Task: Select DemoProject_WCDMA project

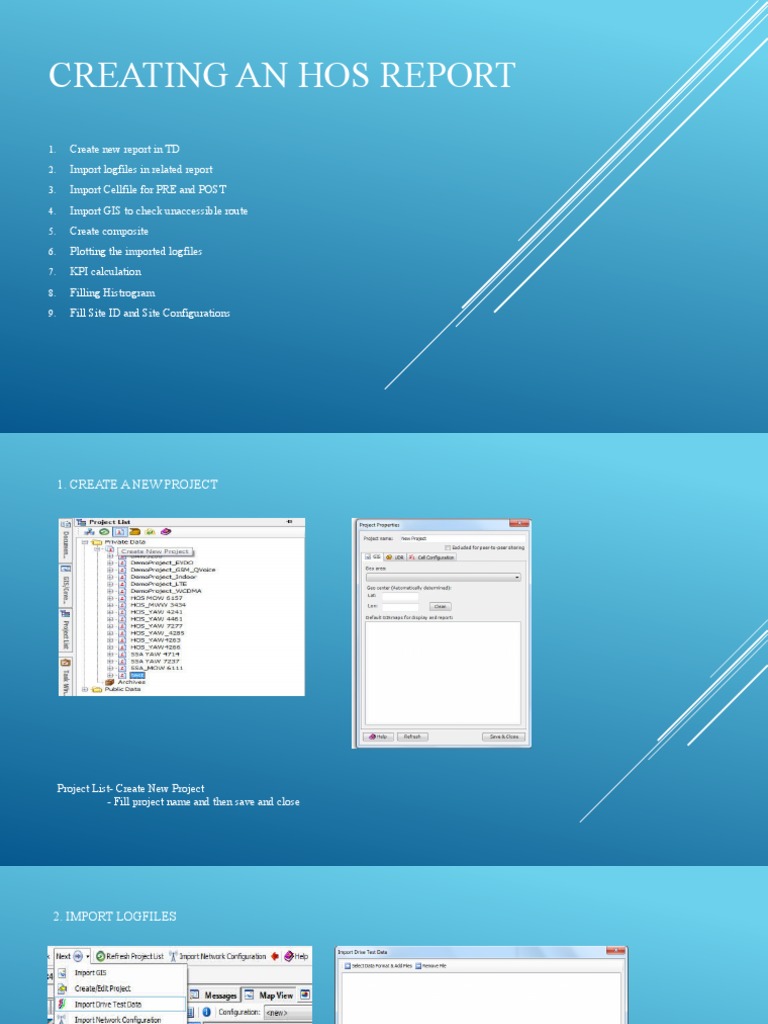Action: (166, 590)
